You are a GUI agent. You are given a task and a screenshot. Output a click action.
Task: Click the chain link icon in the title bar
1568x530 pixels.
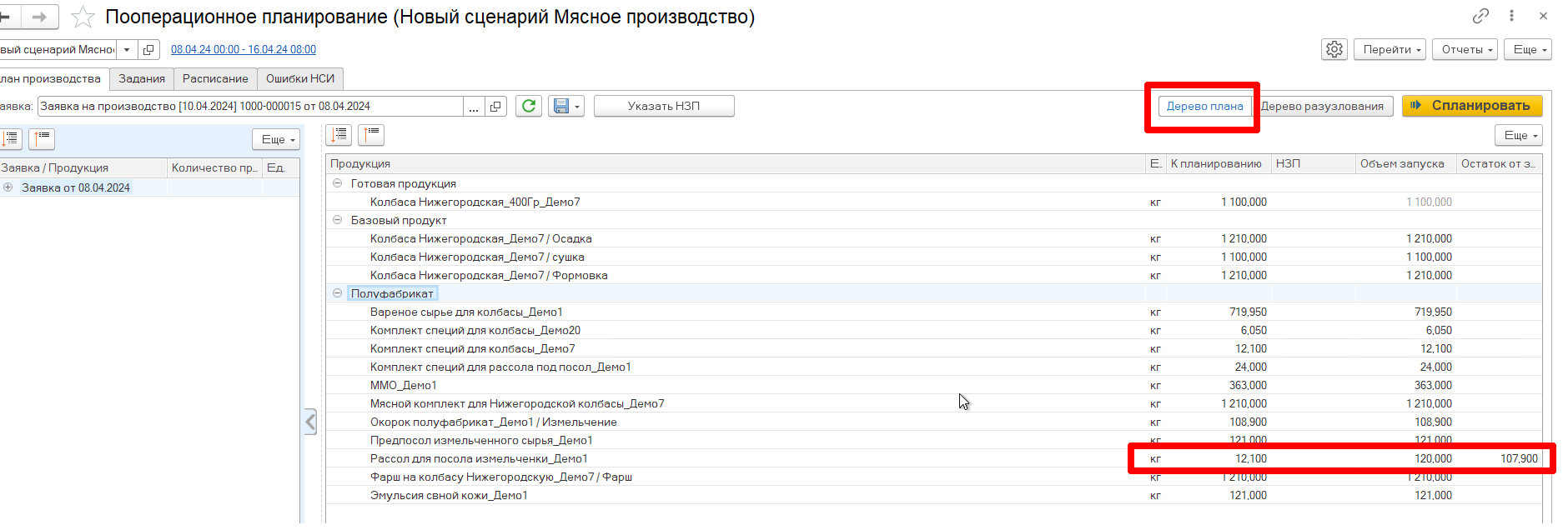pyautogui.click(x=1480, y=16)
